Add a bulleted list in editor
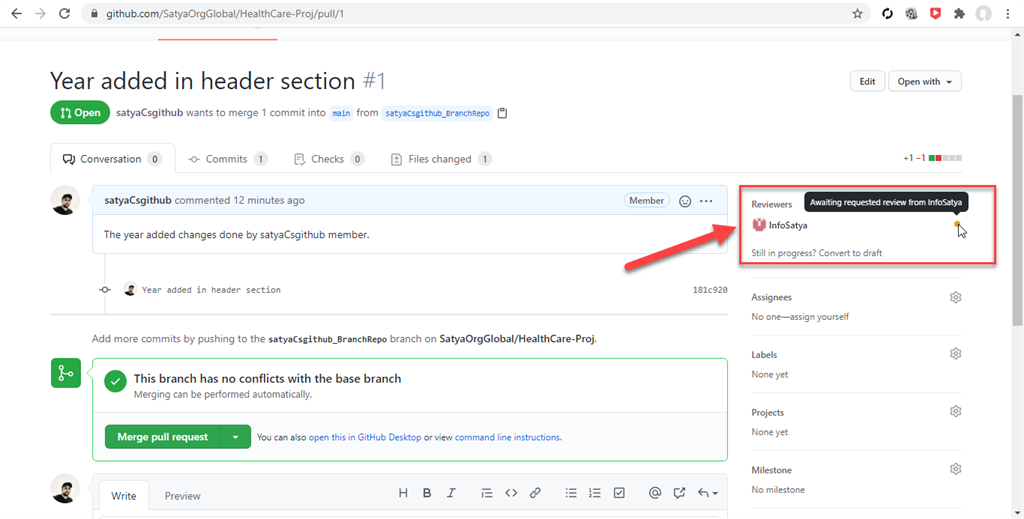The width and height of the screenshot is (1024, 519). click(571, 493)
